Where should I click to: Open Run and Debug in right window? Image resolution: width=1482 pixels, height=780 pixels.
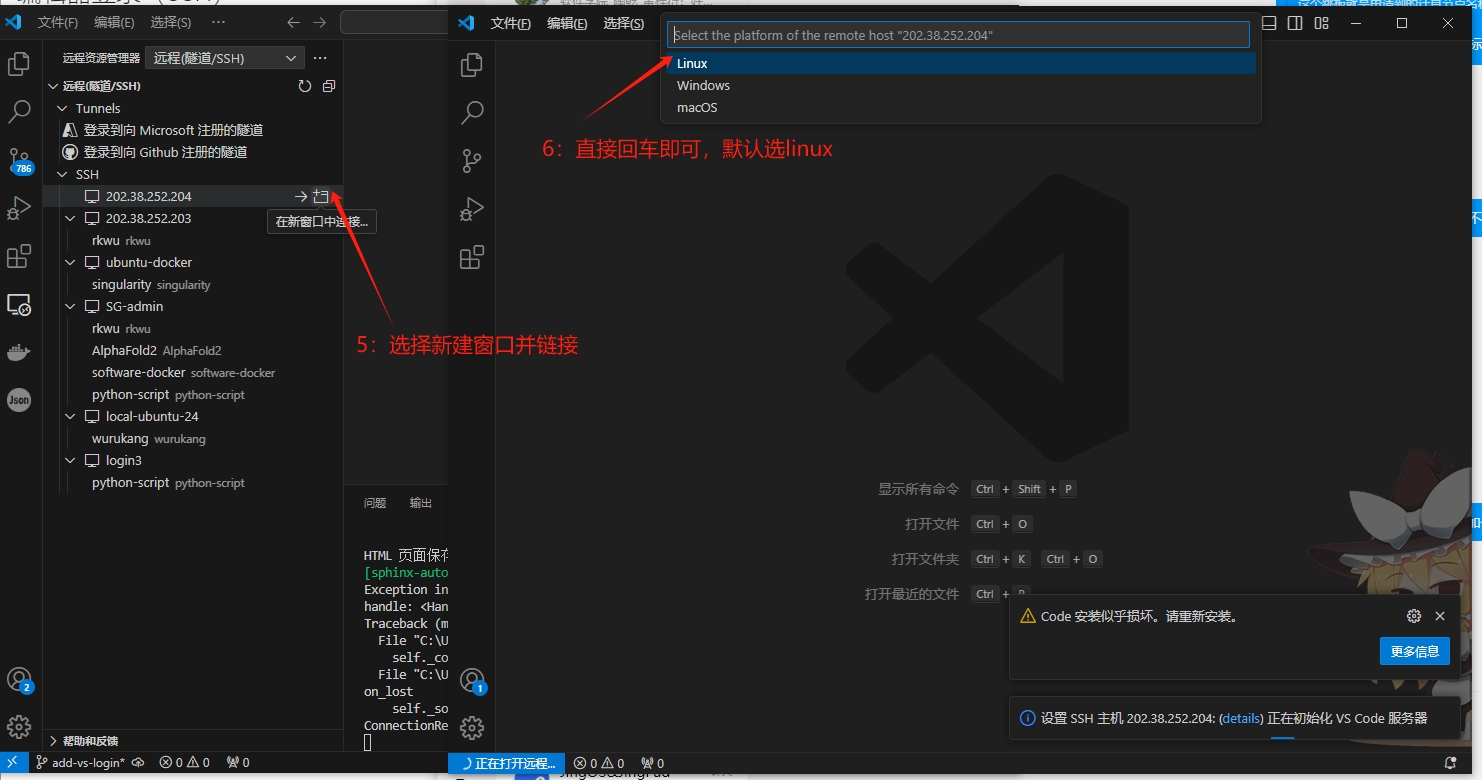coord(472,209)
